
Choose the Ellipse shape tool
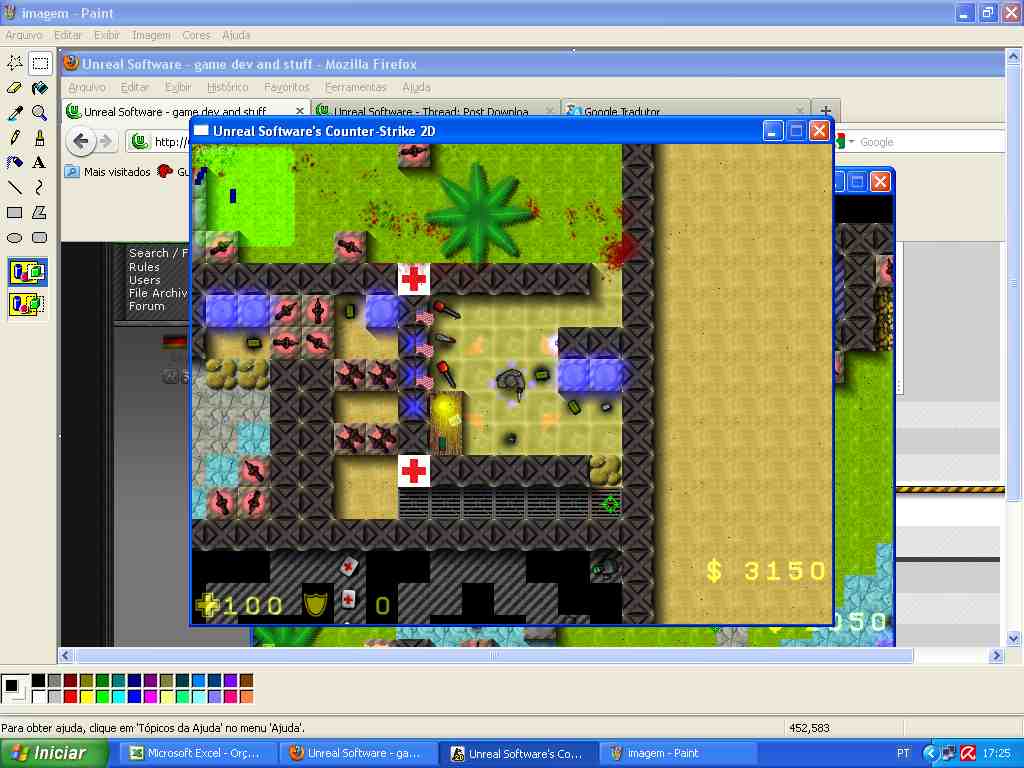pos(15,238)
